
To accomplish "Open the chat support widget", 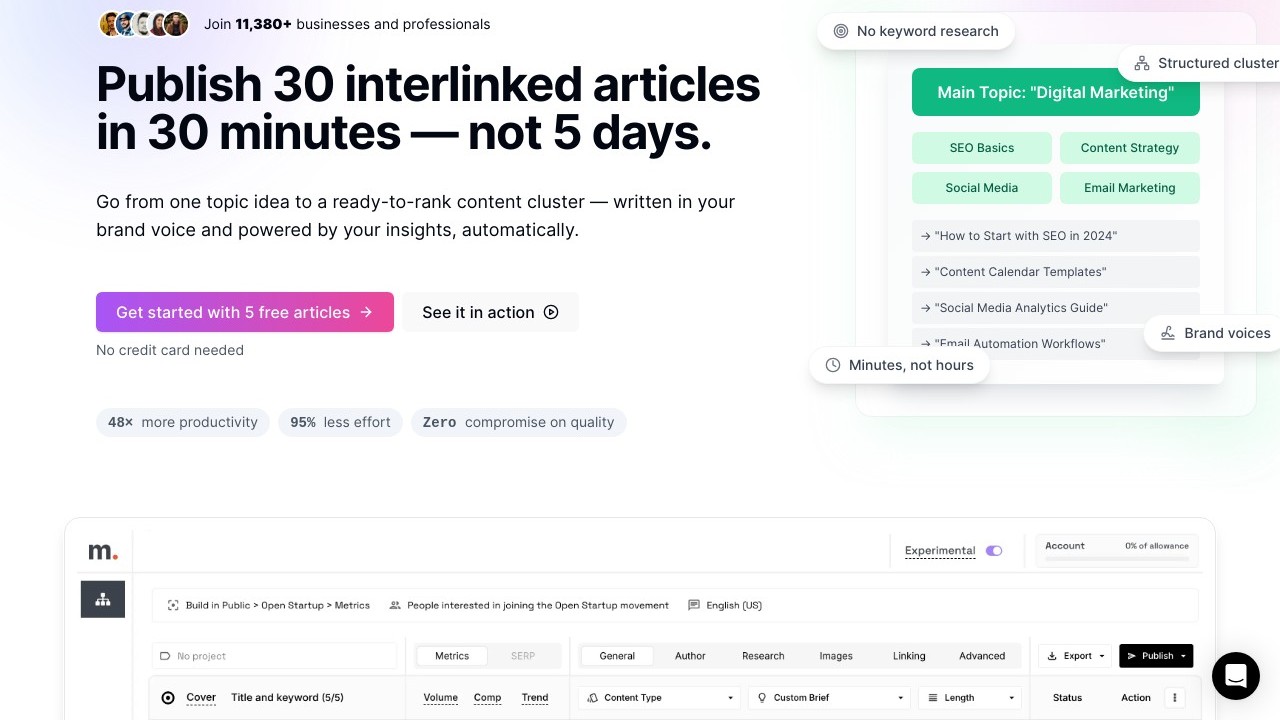I will [1235, 676].
